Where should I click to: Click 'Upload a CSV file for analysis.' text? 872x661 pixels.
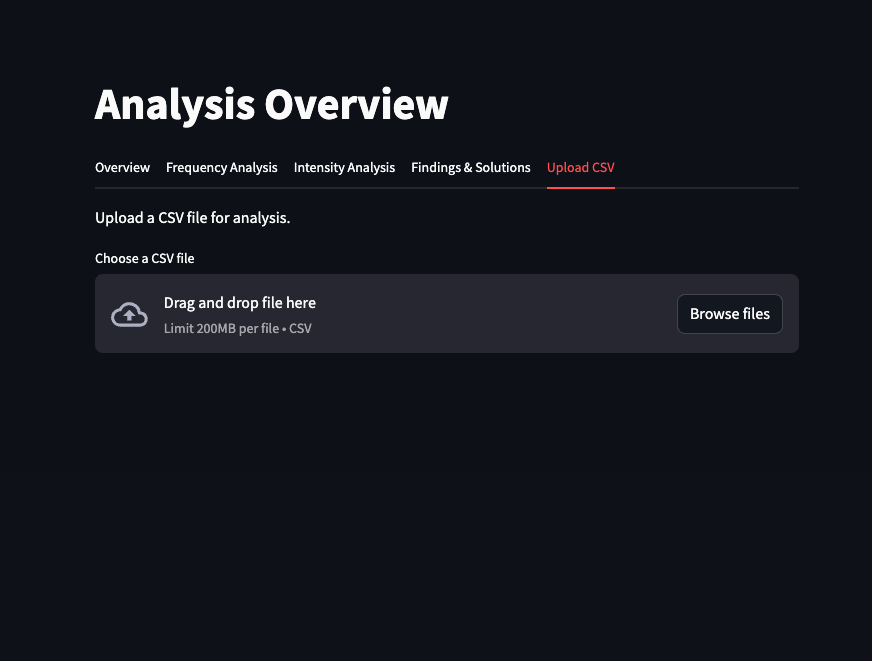click(192, 218)
